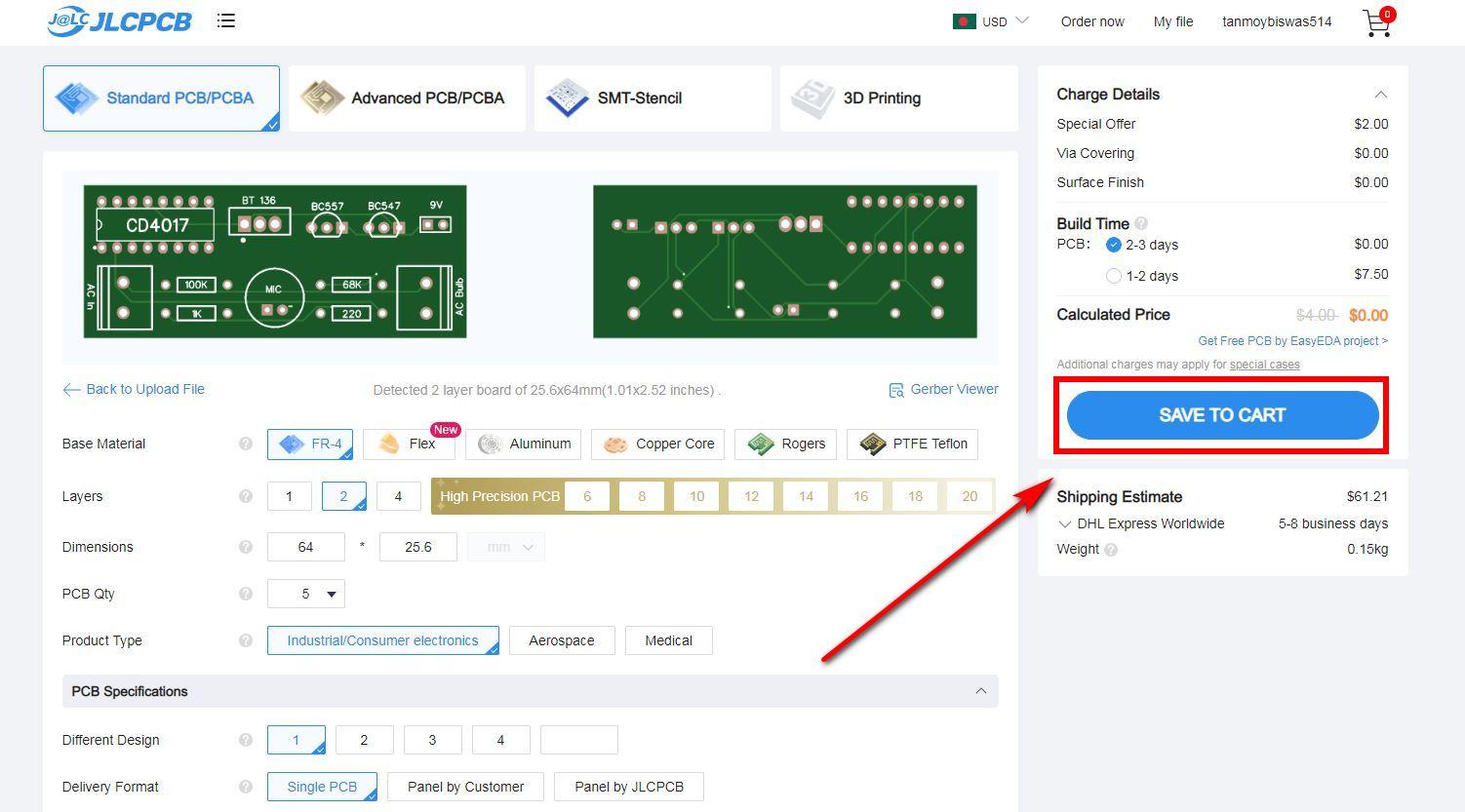This screenshot has width=1465, height=812.
Task: Switch to Advanced PCB/PCBA tab
Action: point(407,98)
